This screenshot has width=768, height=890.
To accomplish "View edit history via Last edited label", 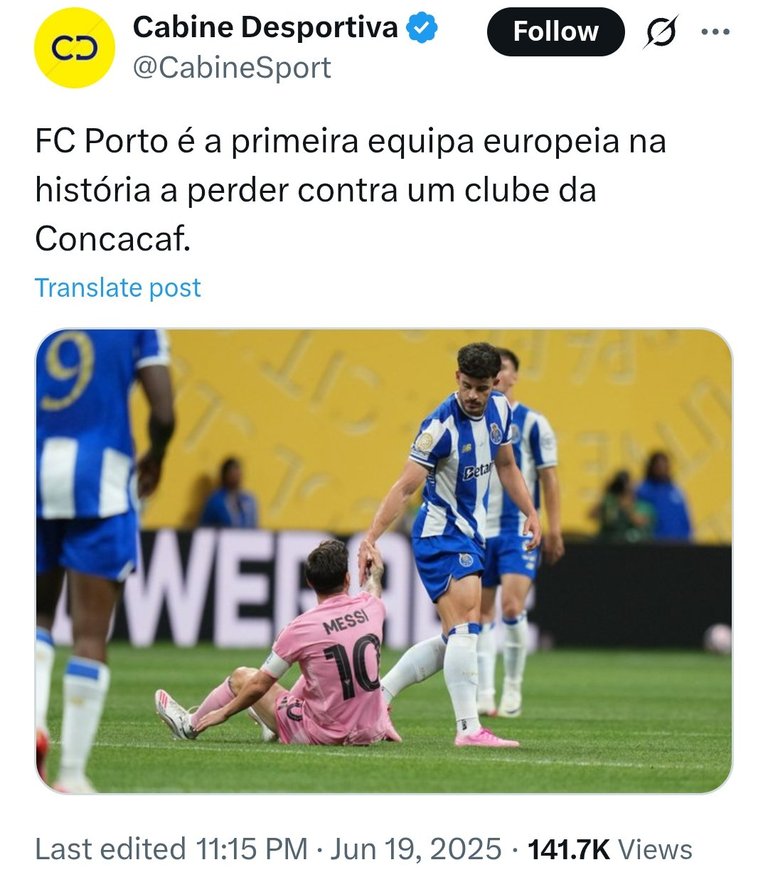I will coord(110,850).
